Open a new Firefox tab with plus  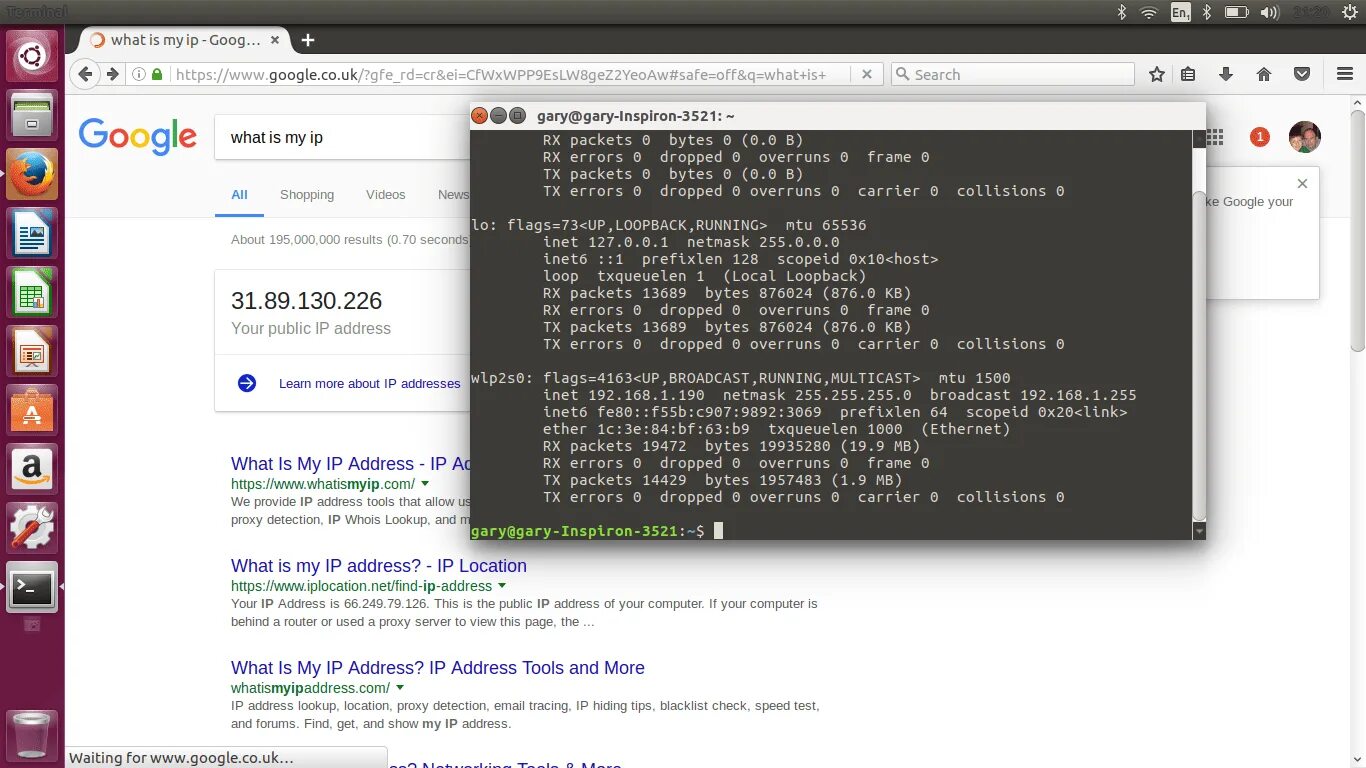click(308, 40)
